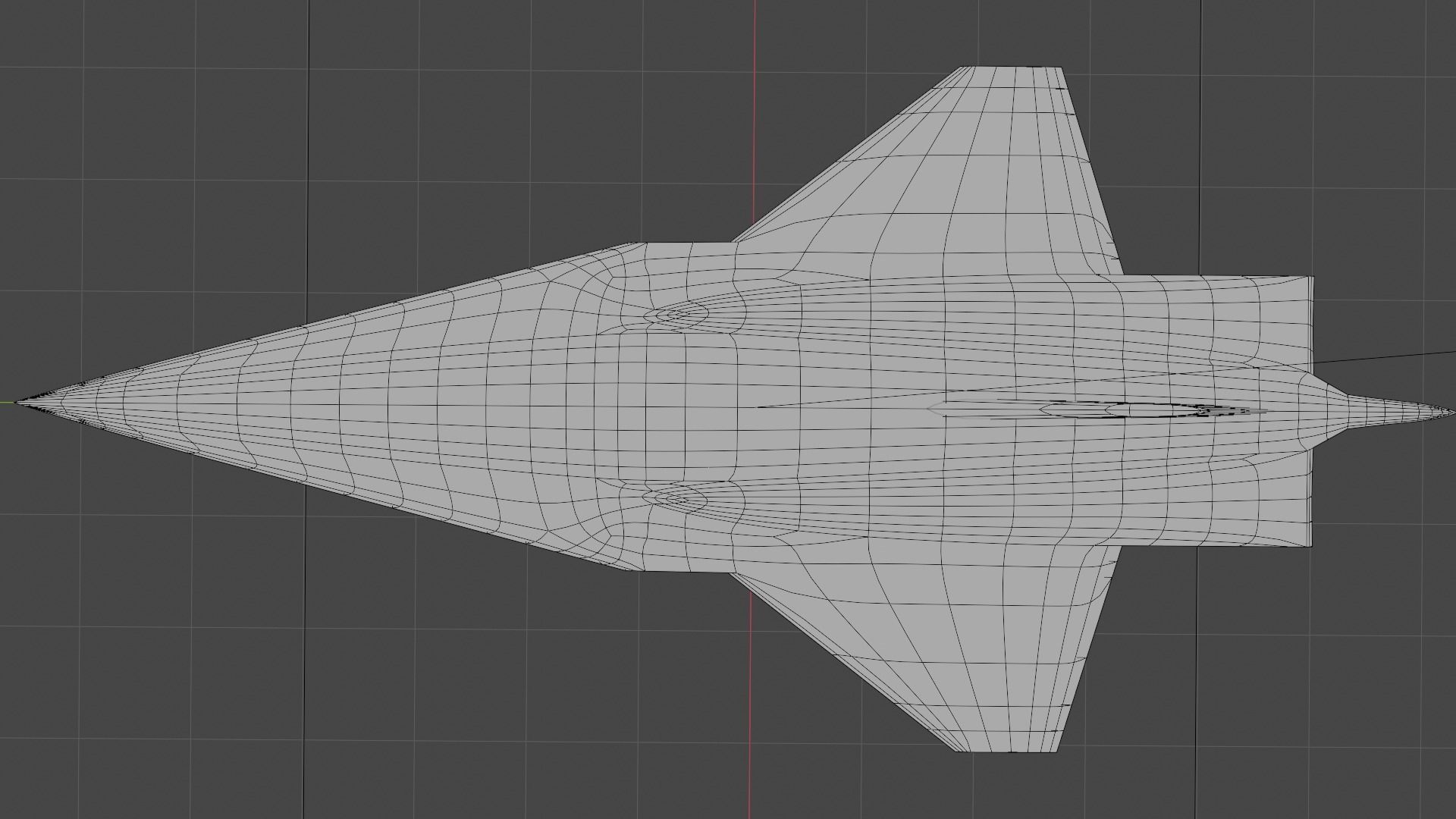Click the upper air intake loop on the mesh

676,313
